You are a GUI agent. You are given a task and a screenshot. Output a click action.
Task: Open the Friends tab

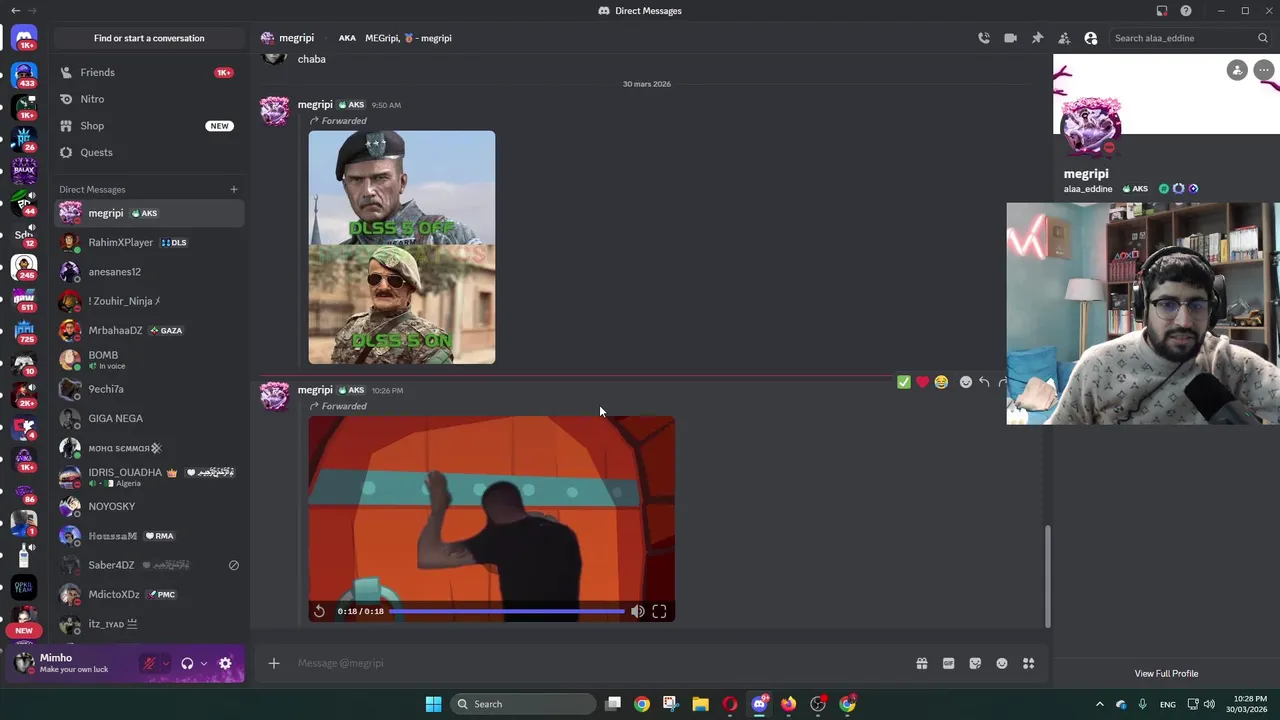[x=149, y=72]
